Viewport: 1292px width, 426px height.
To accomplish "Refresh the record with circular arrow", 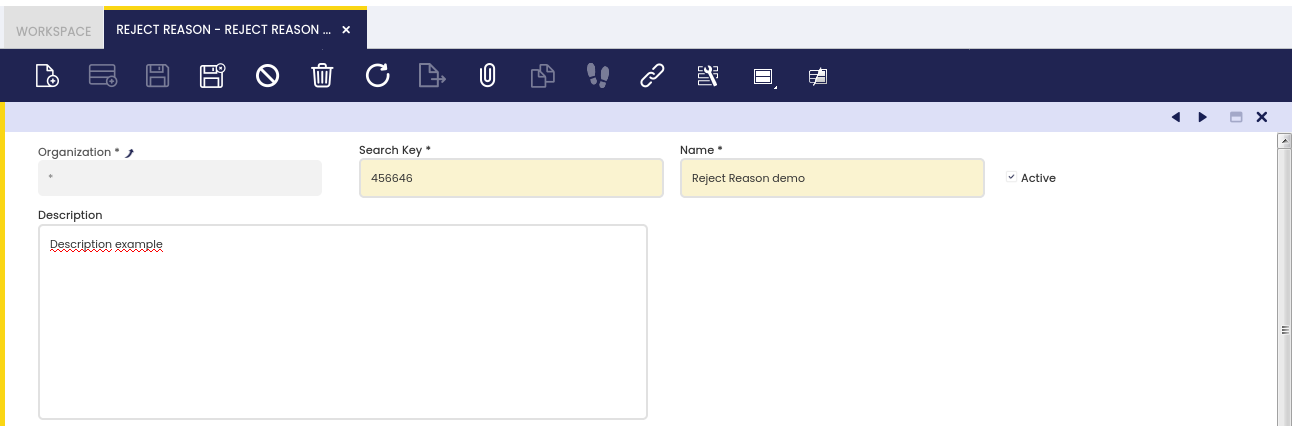I will [377, 76].
